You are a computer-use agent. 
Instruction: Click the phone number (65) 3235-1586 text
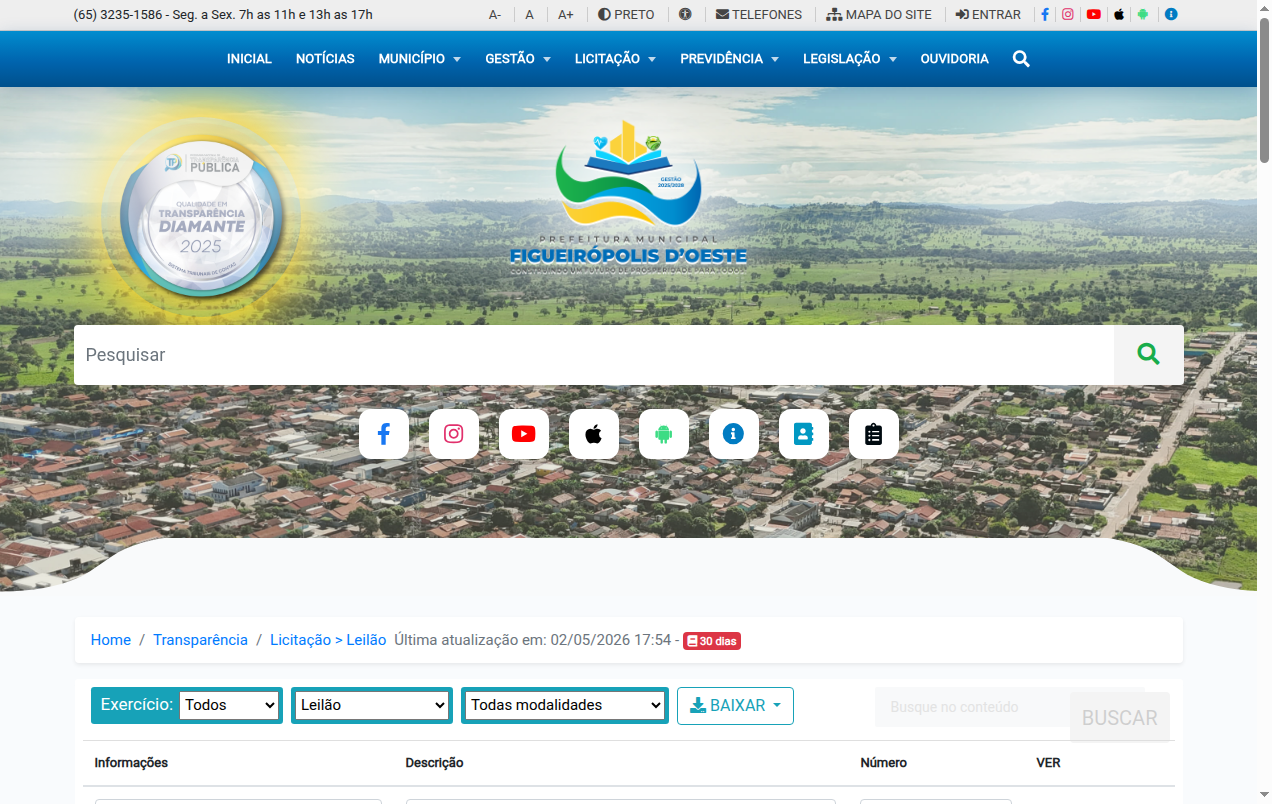(x=118, y=15)
